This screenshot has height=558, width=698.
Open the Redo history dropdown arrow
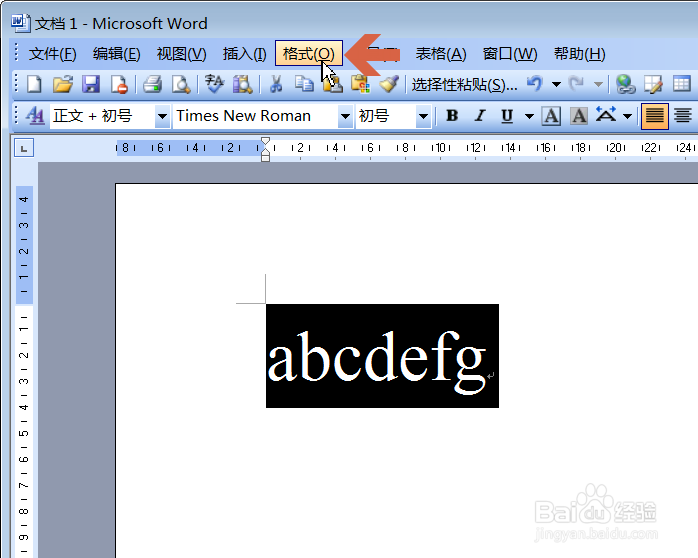(x=599, y=84)
